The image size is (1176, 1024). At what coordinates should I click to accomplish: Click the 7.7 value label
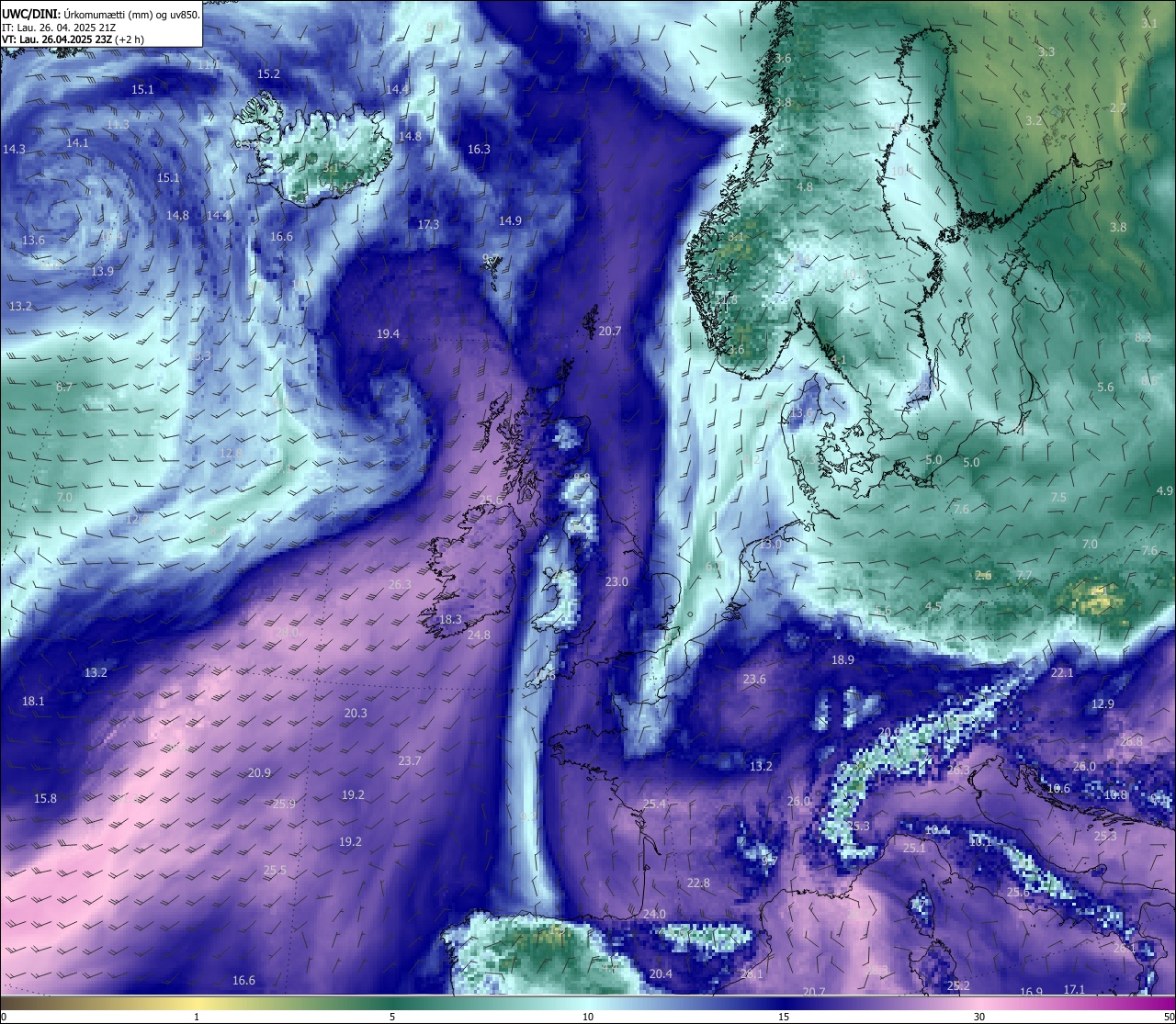1024,575
